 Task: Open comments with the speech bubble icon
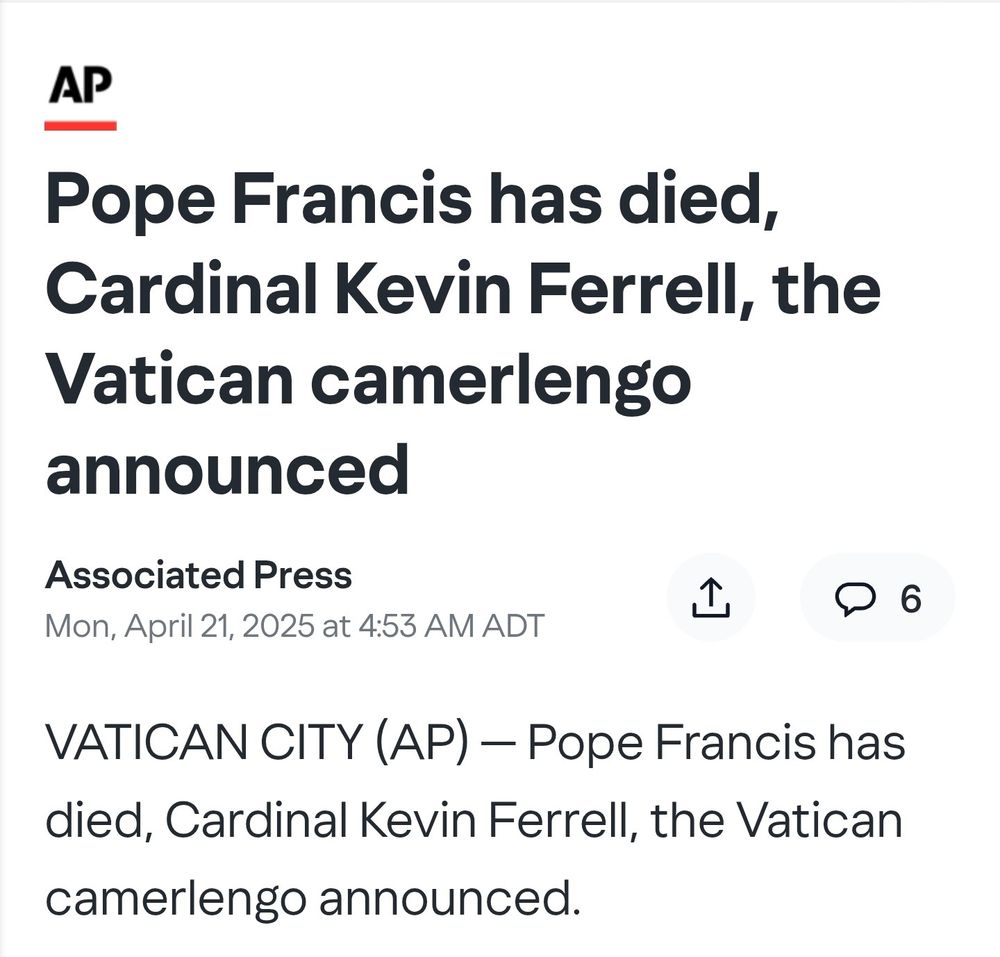(x=855, y=599)
